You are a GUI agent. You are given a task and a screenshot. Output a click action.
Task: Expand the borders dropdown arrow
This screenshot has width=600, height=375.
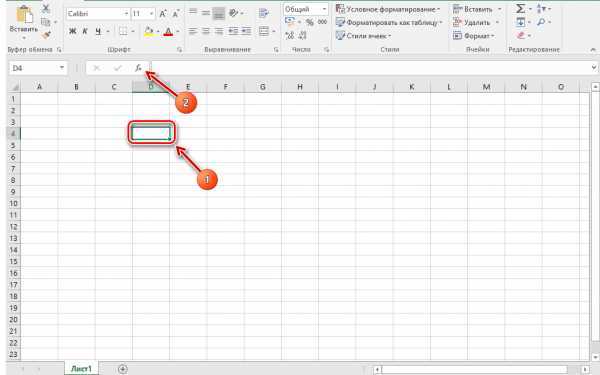pos(133,31)
